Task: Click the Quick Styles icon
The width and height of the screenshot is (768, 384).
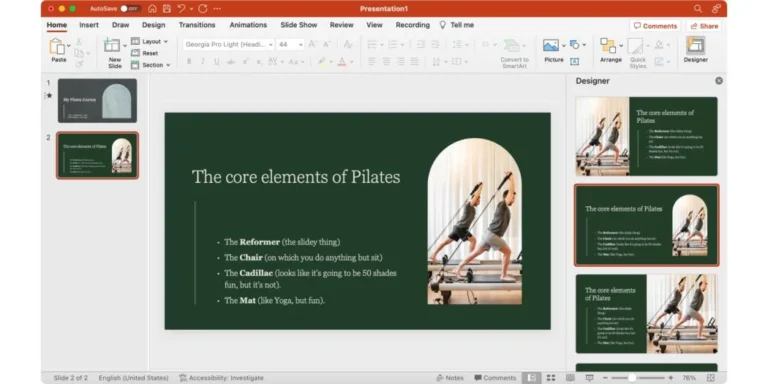Action: (x=636, y=47)
